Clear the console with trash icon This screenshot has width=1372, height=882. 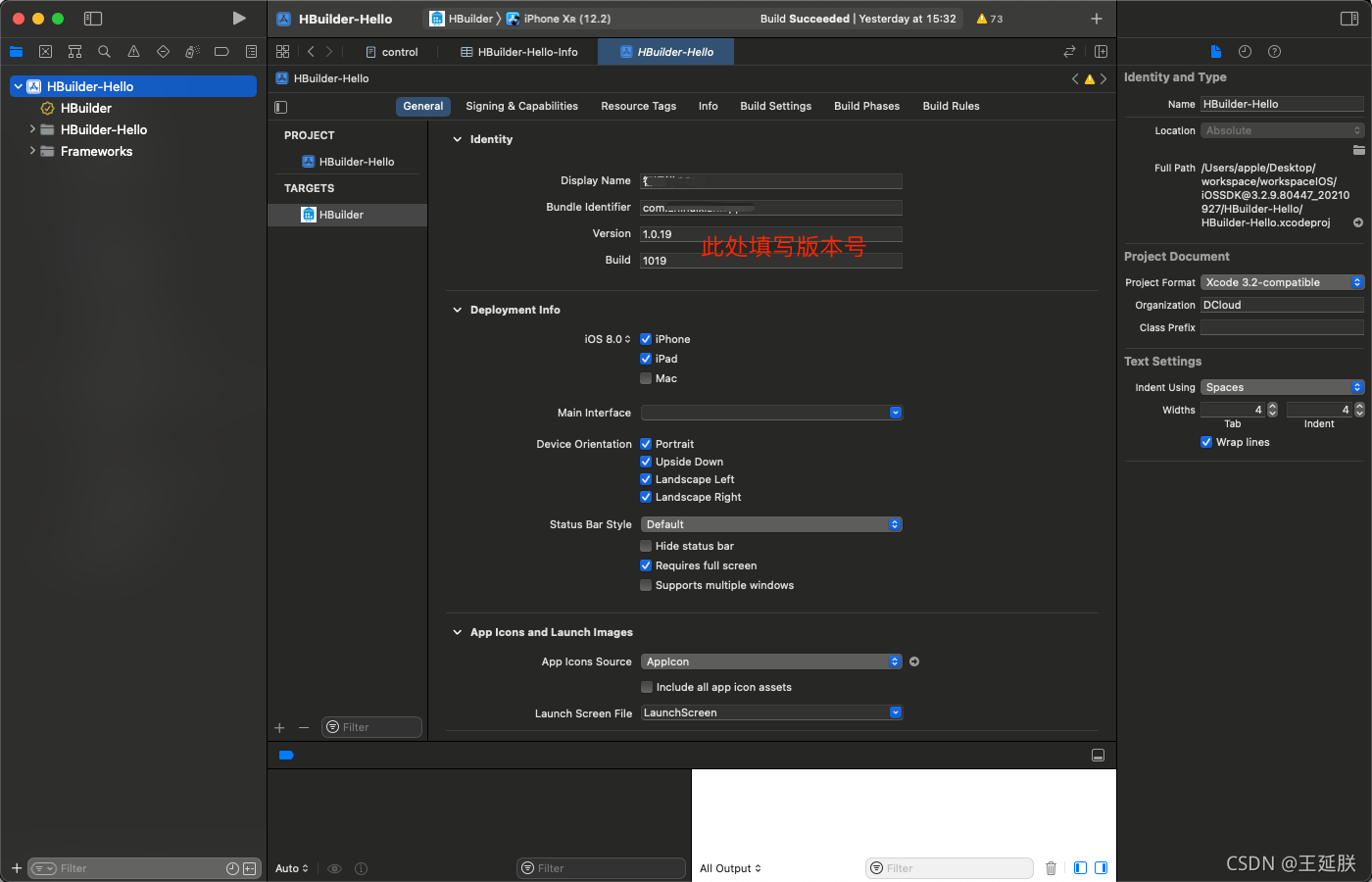[x=1052, y=868]
